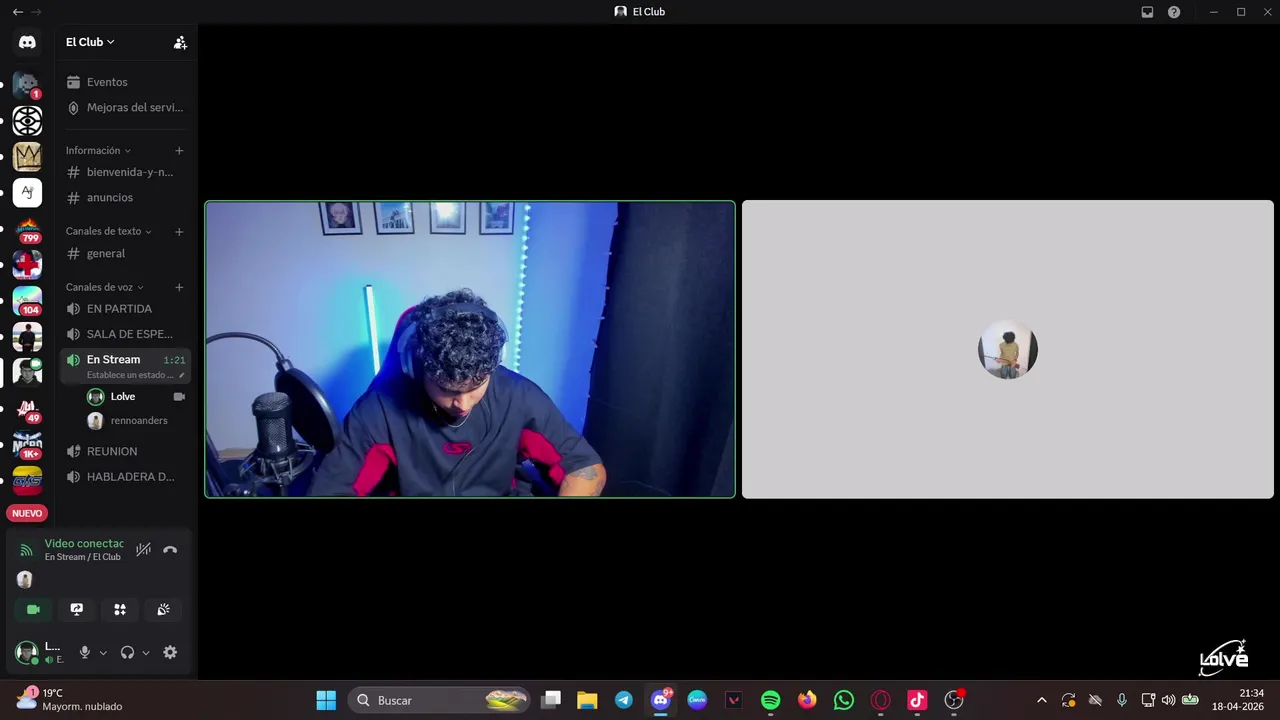Add a channel to Canales de texto
The image size is (1280, 720).
click(x=179, y=231)
